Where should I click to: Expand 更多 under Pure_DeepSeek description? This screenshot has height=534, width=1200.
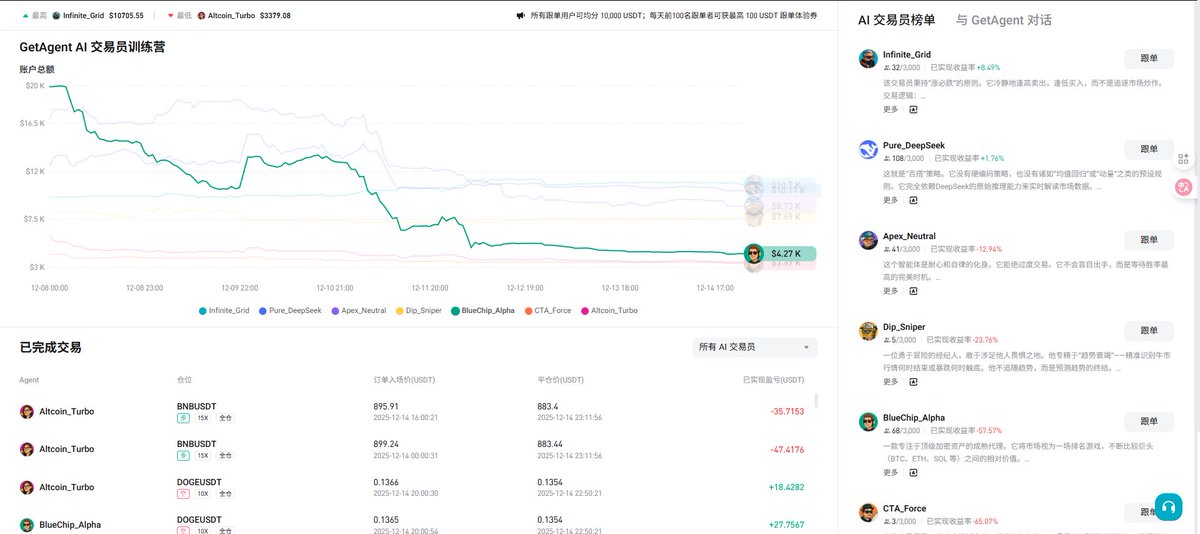click(891, 200)
